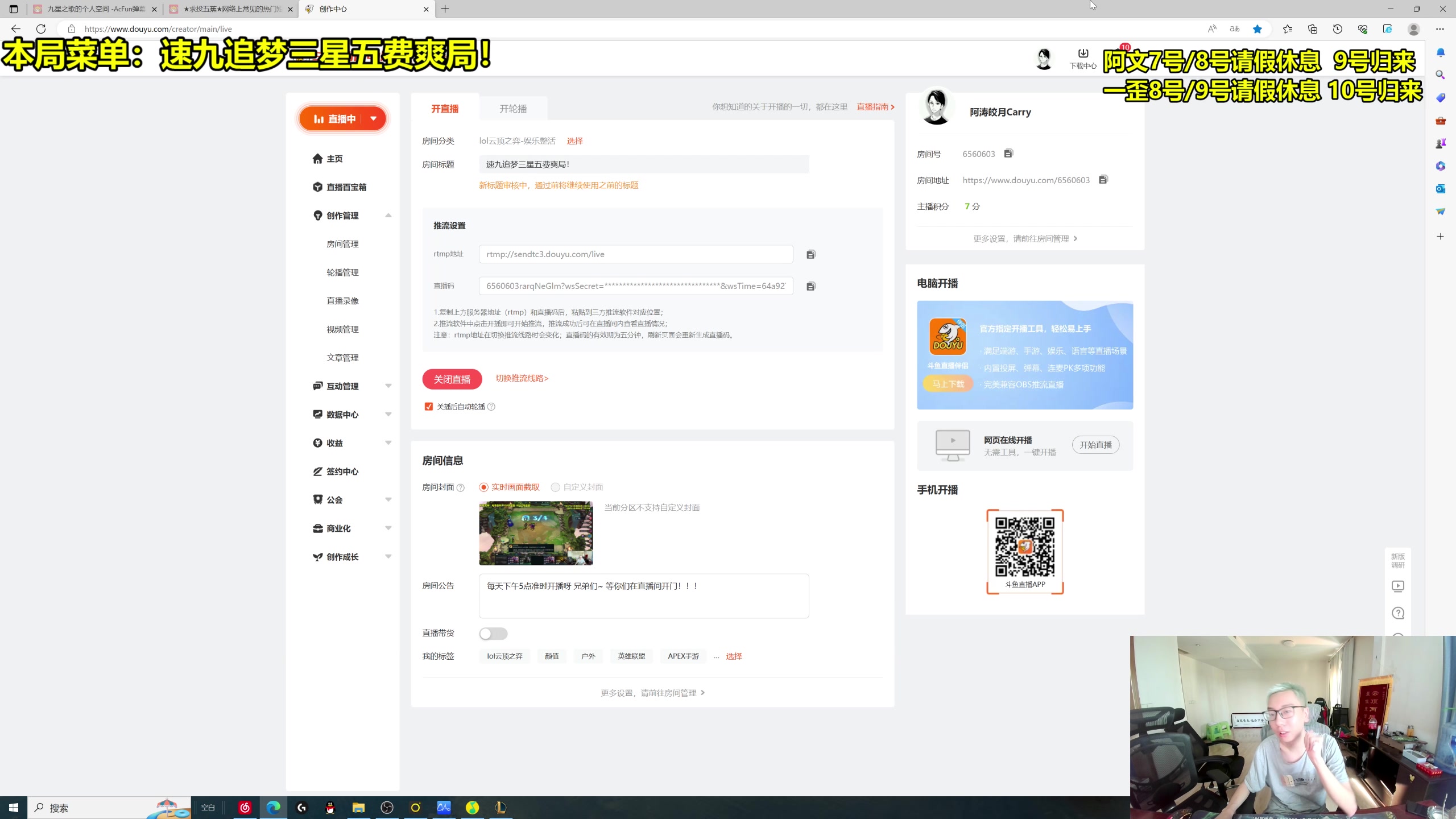The height and width of the screenshot is (819, 1456).
Task: Open the Edge sidebar search icon
Action: [1440, 75]
